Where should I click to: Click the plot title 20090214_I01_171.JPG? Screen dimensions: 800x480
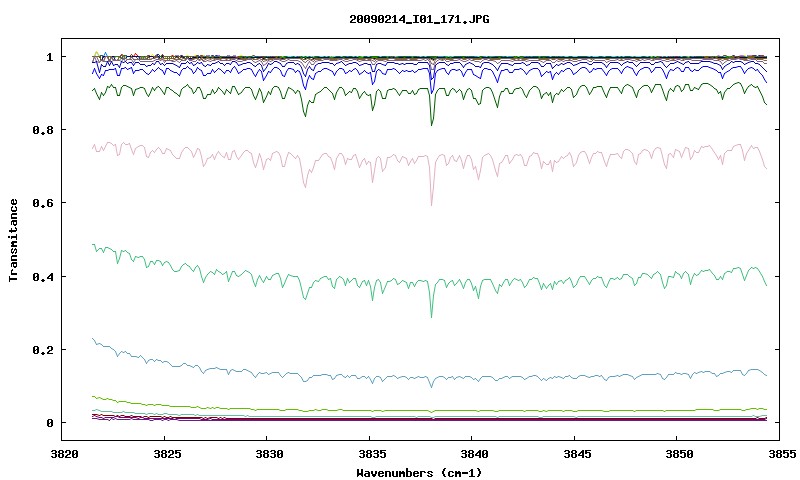pos(419,19)
